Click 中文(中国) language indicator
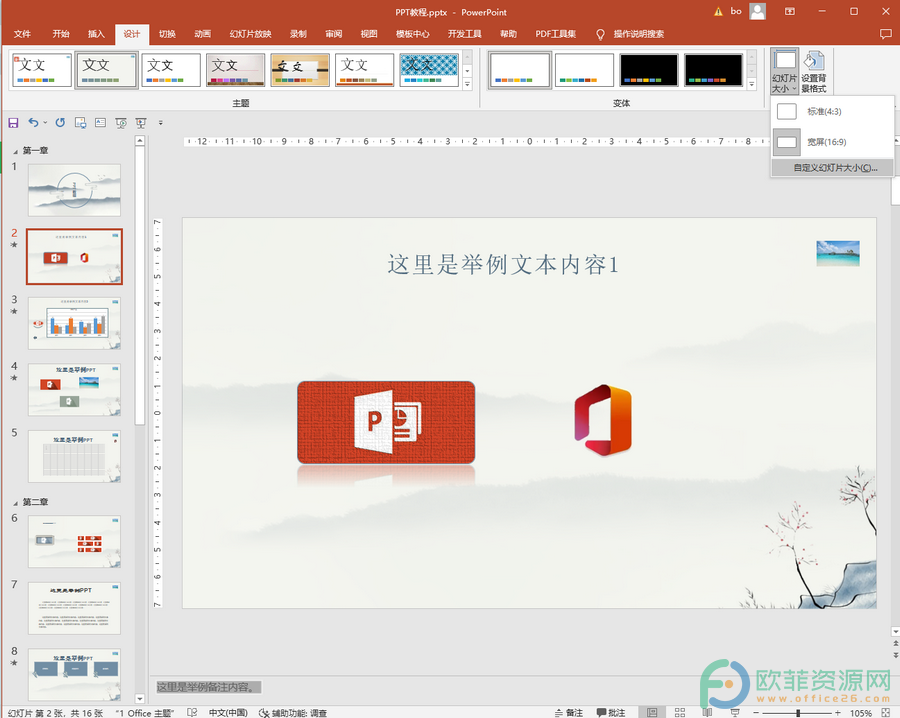900x718 pixels. (228, 712)
